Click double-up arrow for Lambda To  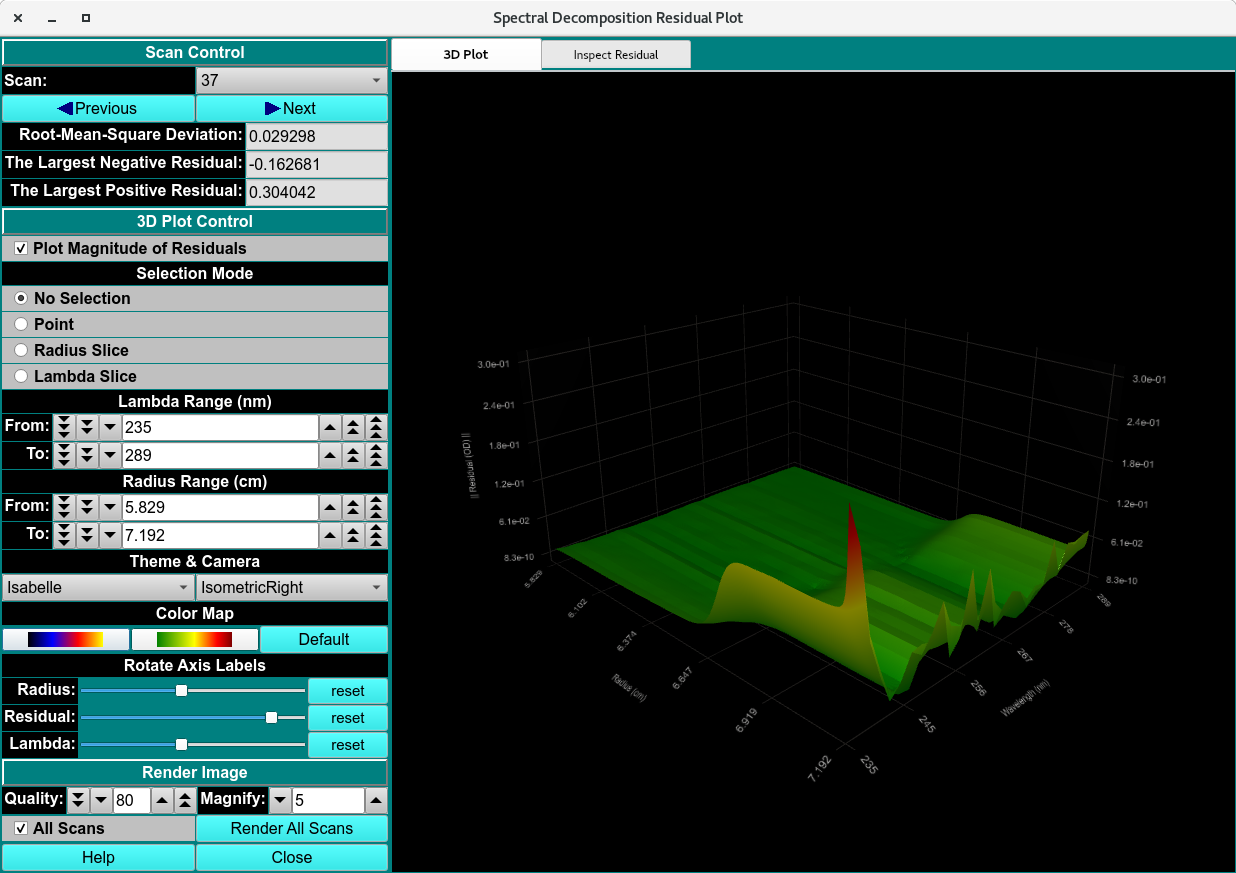pos(353,455)
